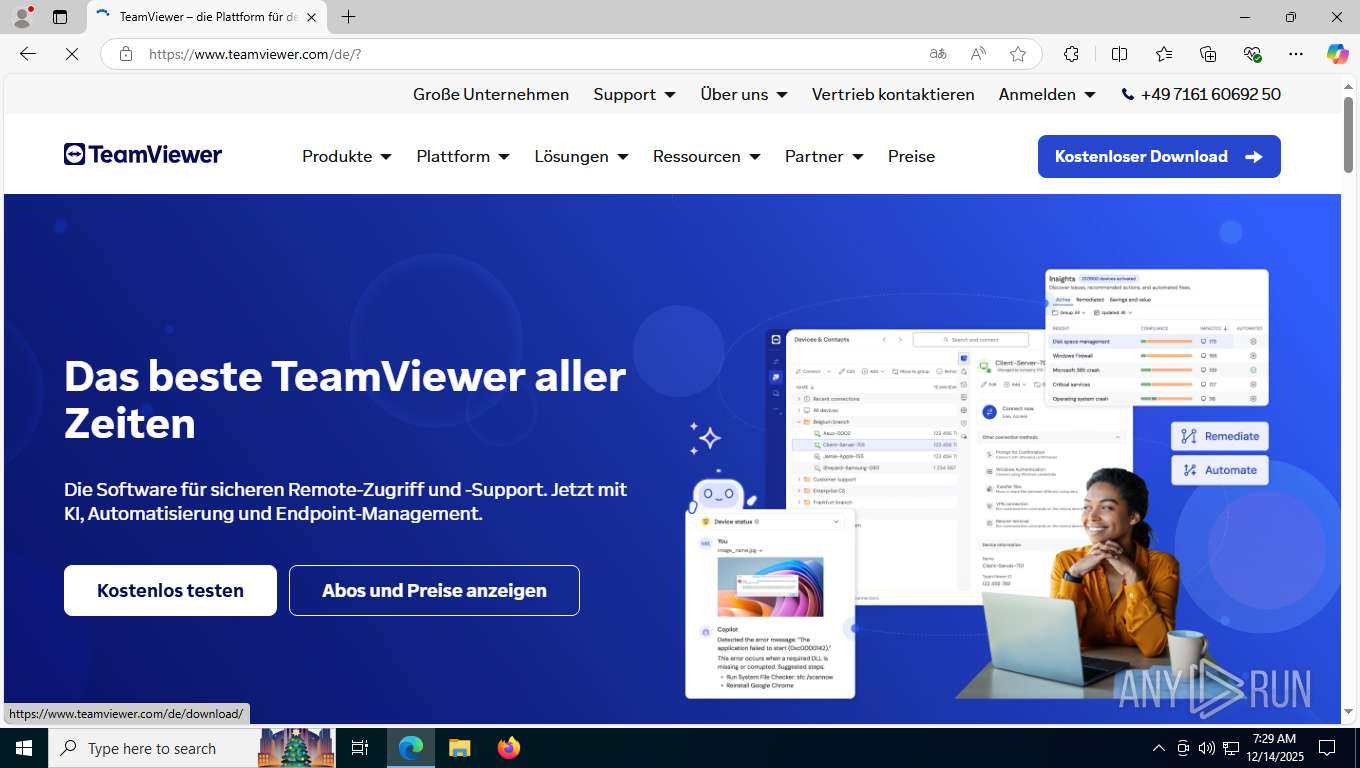Open the Edge profile avatar
Image resolution: width=1360 pixels, height=768 pixels.
[22, 17]
